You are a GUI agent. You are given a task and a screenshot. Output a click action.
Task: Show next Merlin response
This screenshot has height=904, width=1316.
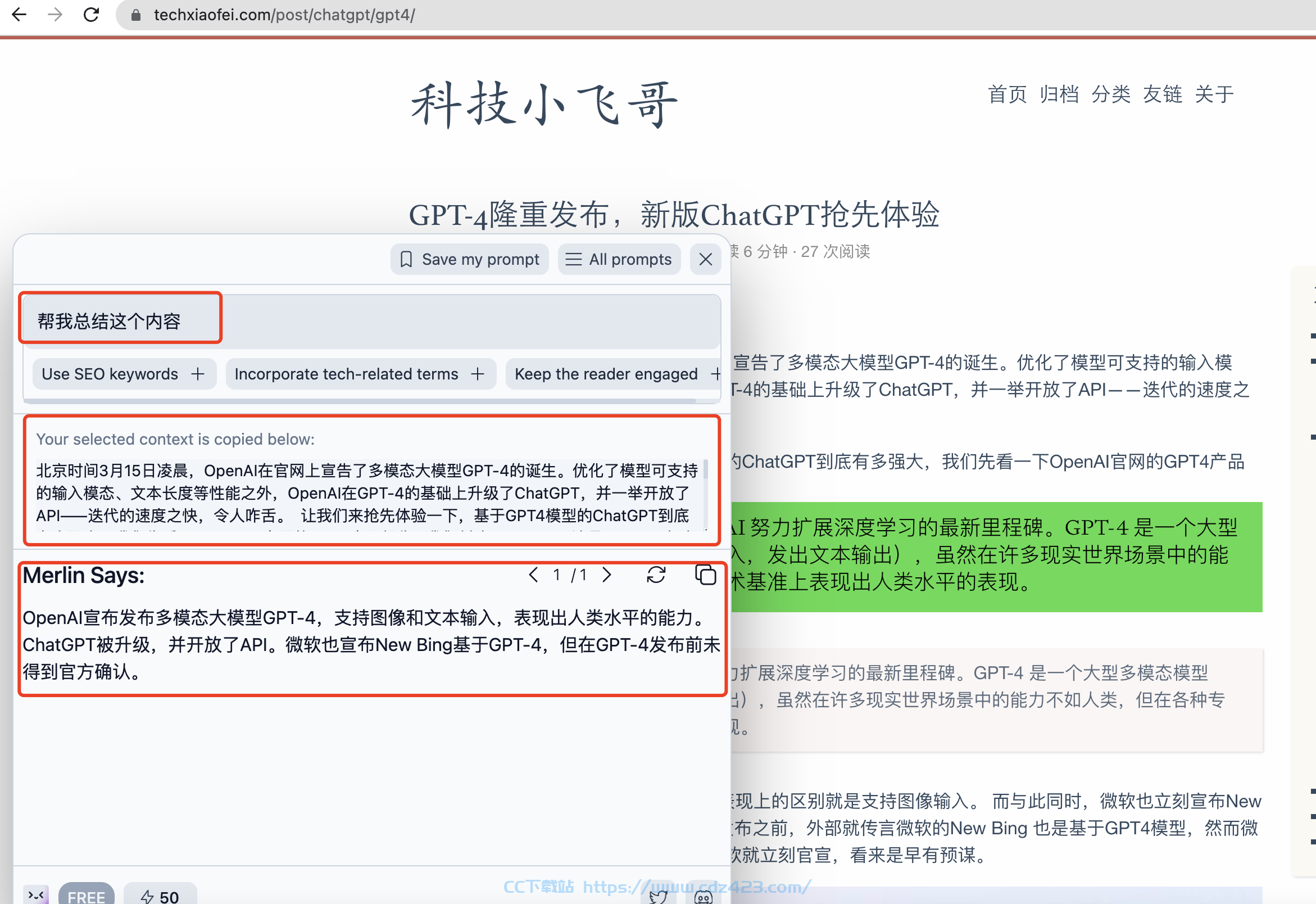pyautogui.click(x=607, y=575)
